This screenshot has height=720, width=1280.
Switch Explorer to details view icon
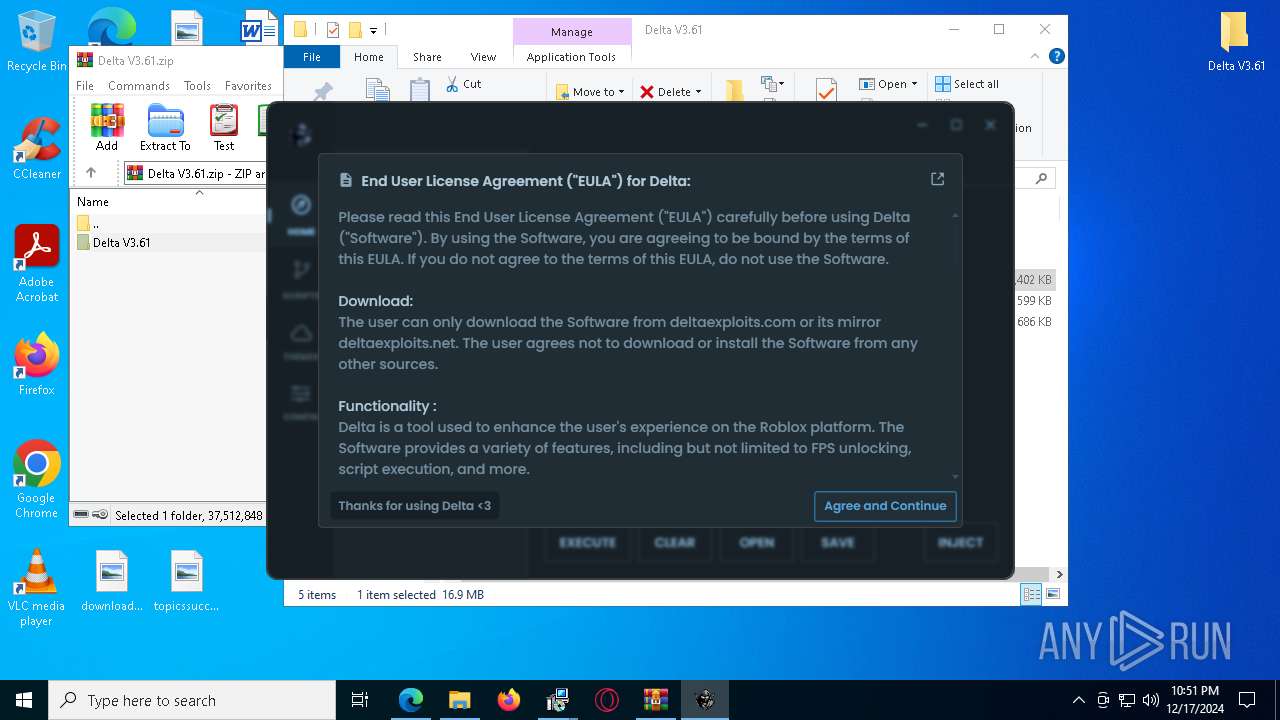click(1031, 595)
